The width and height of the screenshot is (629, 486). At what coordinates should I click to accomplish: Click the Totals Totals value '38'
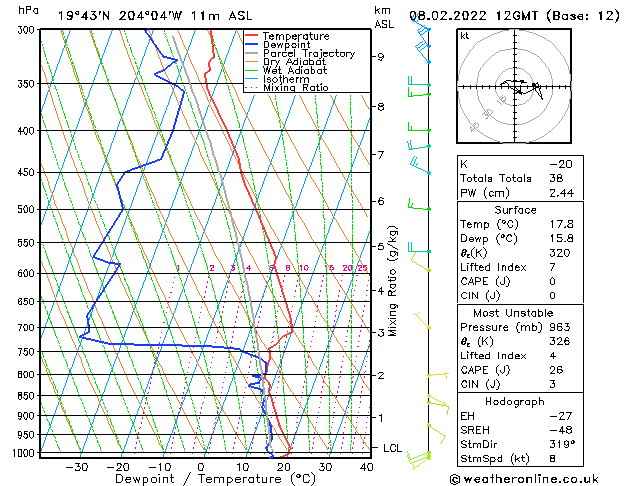(x=556, y=178)
